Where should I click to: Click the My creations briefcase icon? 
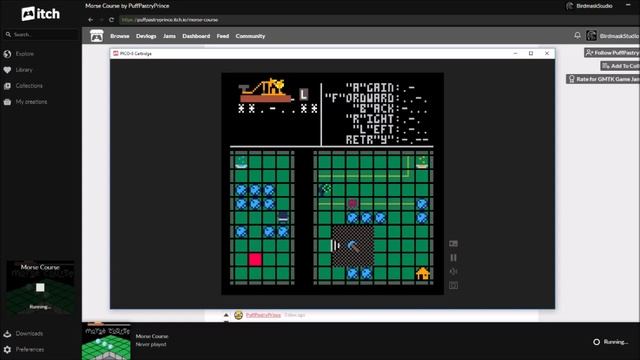click(x=7, y=102)
